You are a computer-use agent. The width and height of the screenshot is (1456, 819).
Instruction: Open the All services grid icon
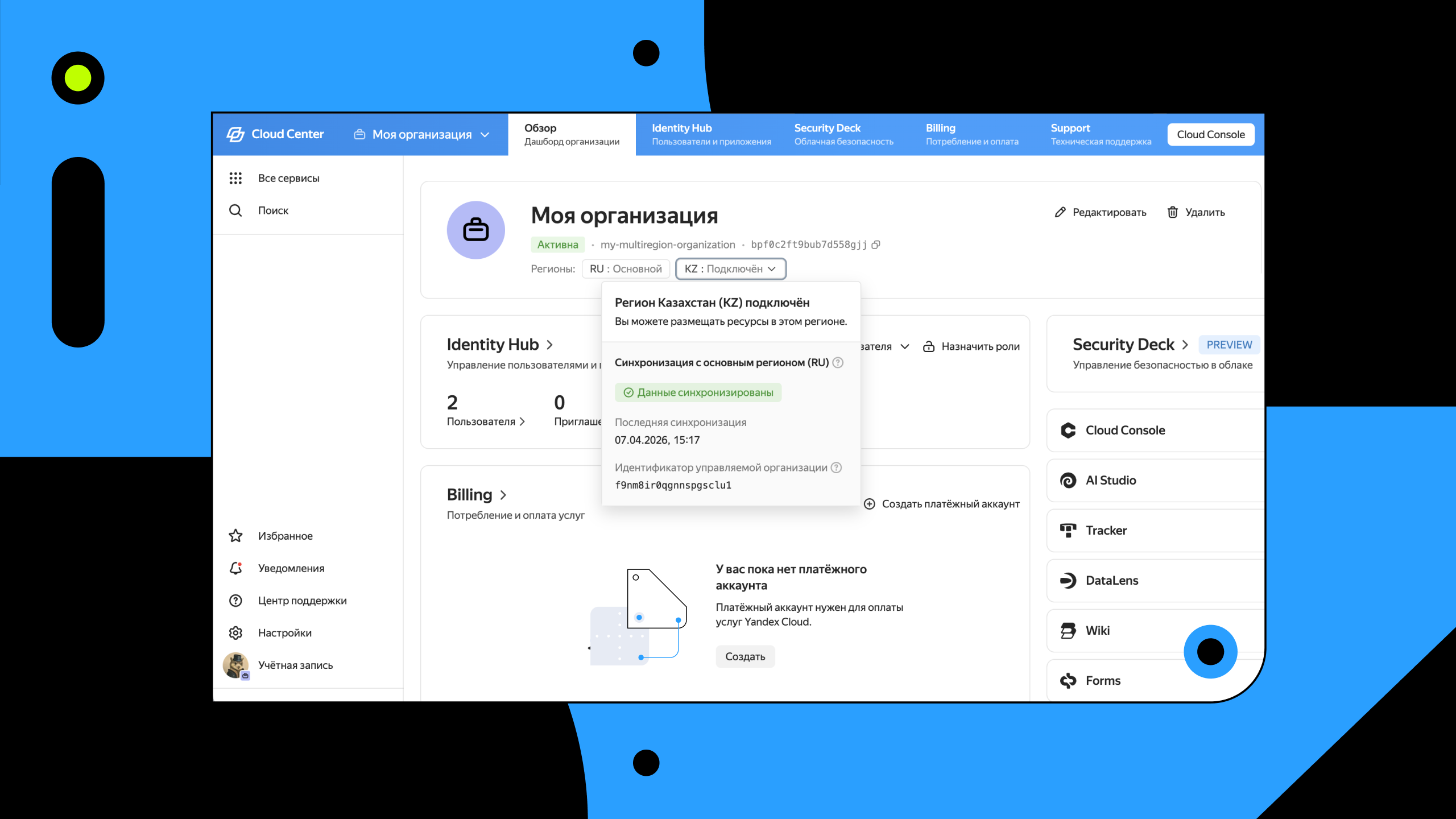click(235, 178)
